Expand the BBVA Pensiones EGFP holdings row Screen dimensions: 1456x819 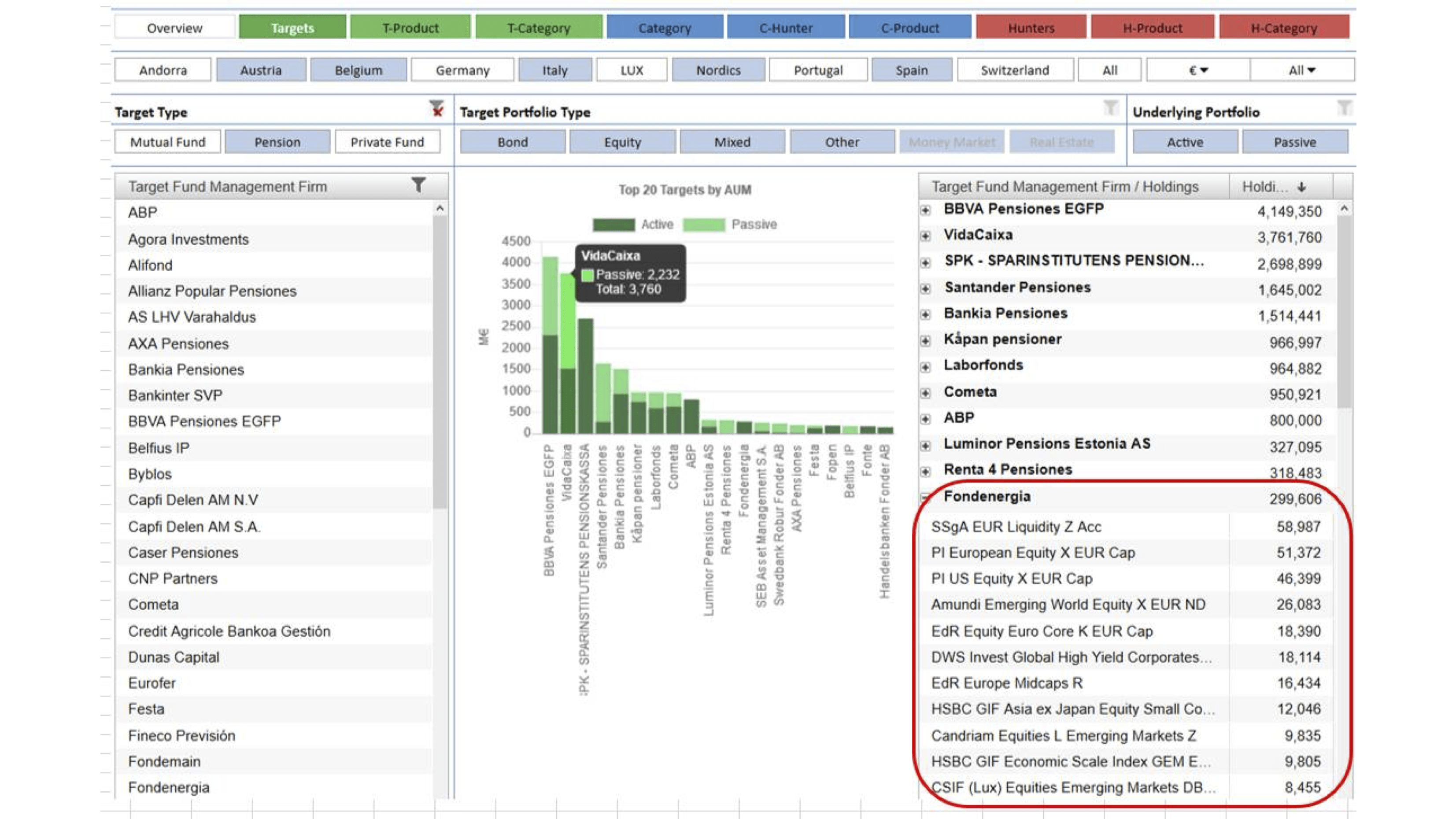point(925,210)
